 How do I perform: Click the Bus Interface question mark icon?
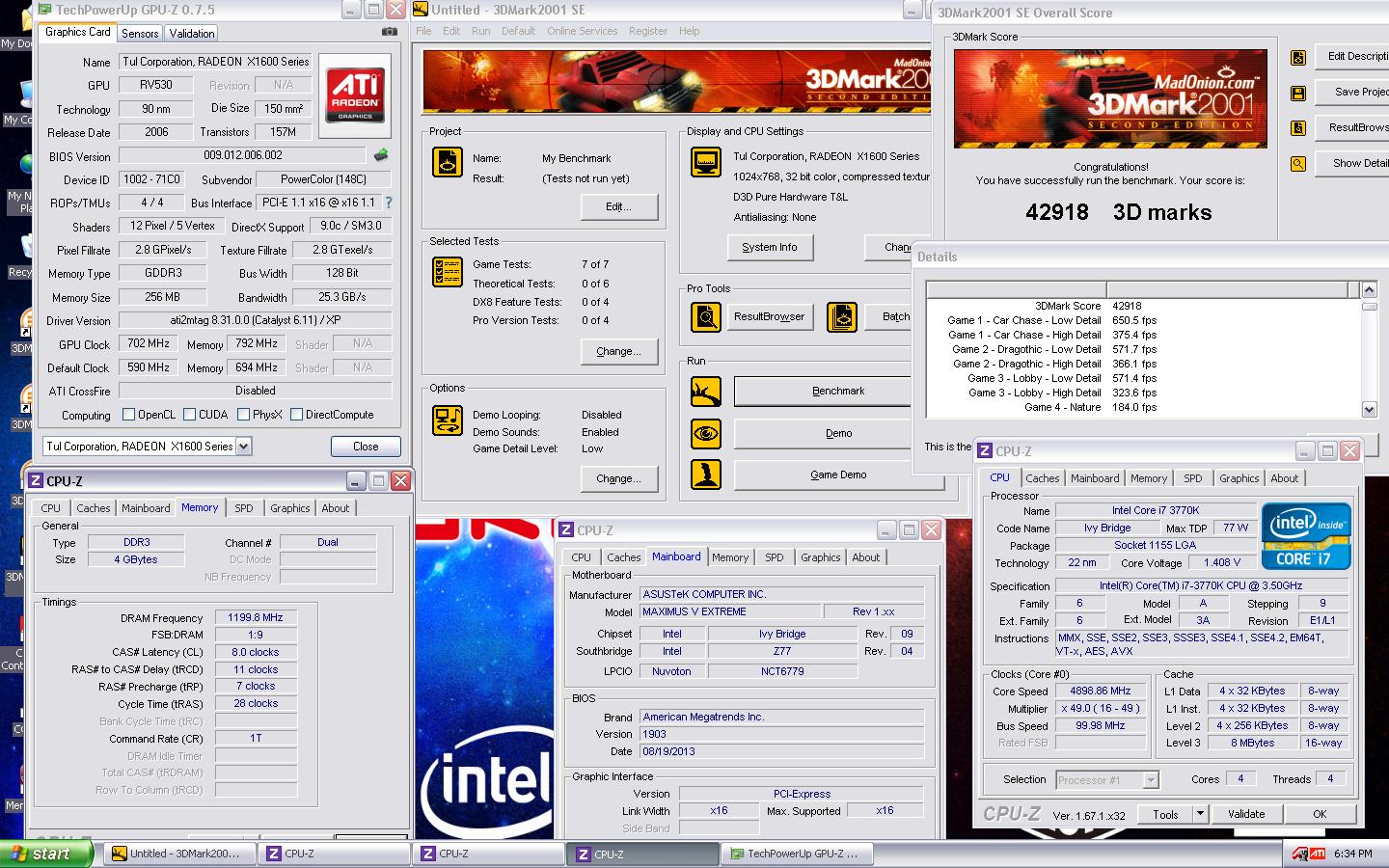tap(389, 203)
